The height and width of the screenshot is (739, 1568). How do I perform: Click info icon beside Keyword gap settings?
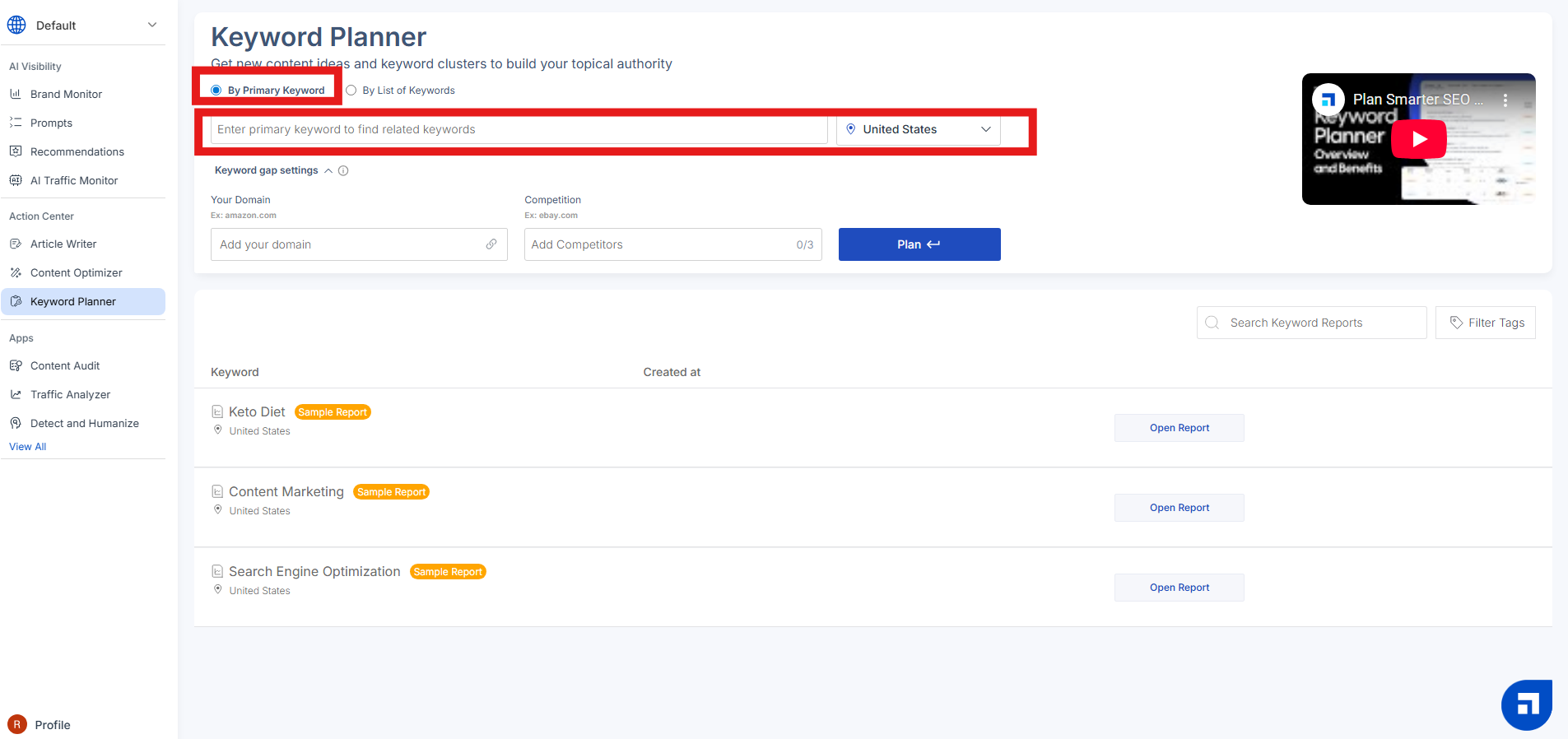point(343,171)
